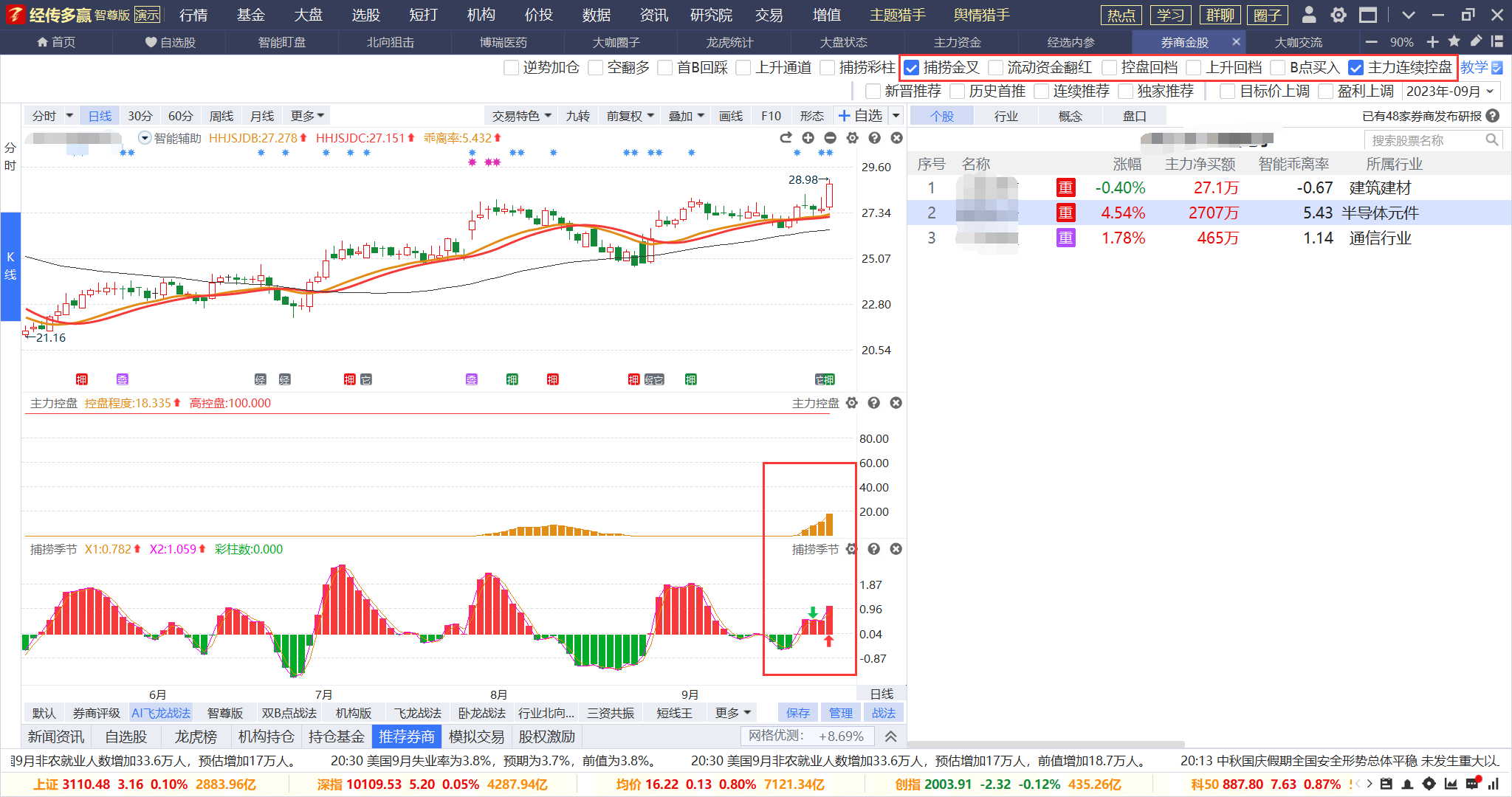The image size is (1512, 797).
Task: Open 捕捞季节 indicator settings gear
Action: 851,549
